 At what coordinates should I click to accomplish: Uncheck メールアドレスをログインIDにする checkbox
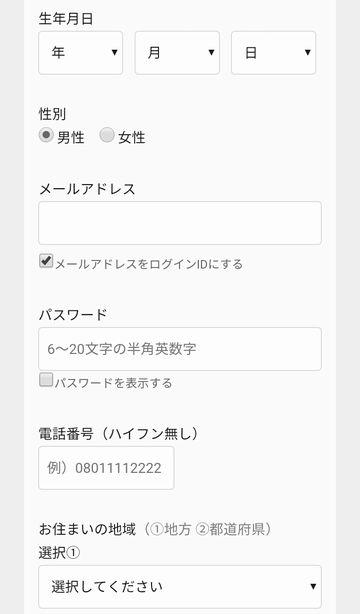[x=46, y=261]
